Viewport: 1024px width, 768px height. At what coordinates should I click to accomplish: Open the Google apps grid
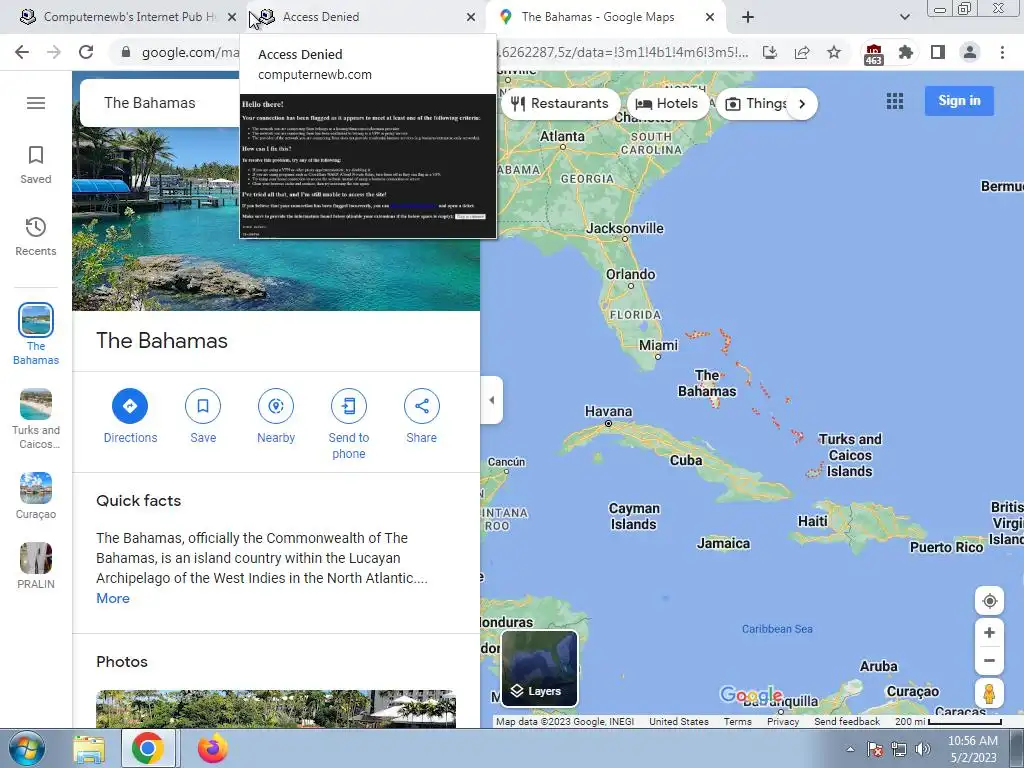pos(895,101)
